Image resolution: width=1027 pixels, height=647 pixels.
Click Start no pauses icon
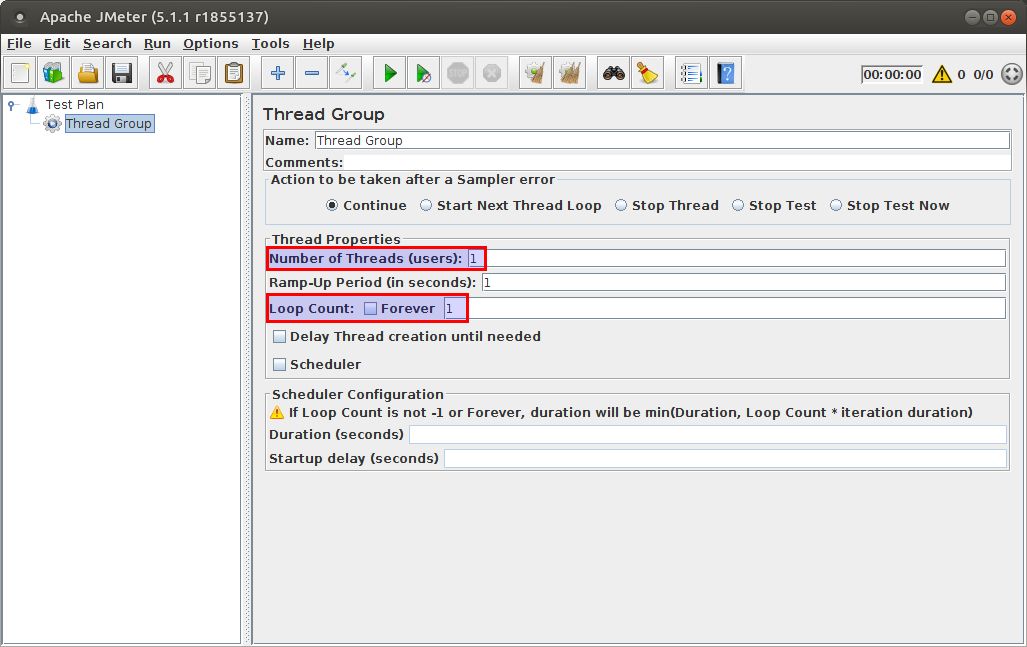tap(424, 73)
